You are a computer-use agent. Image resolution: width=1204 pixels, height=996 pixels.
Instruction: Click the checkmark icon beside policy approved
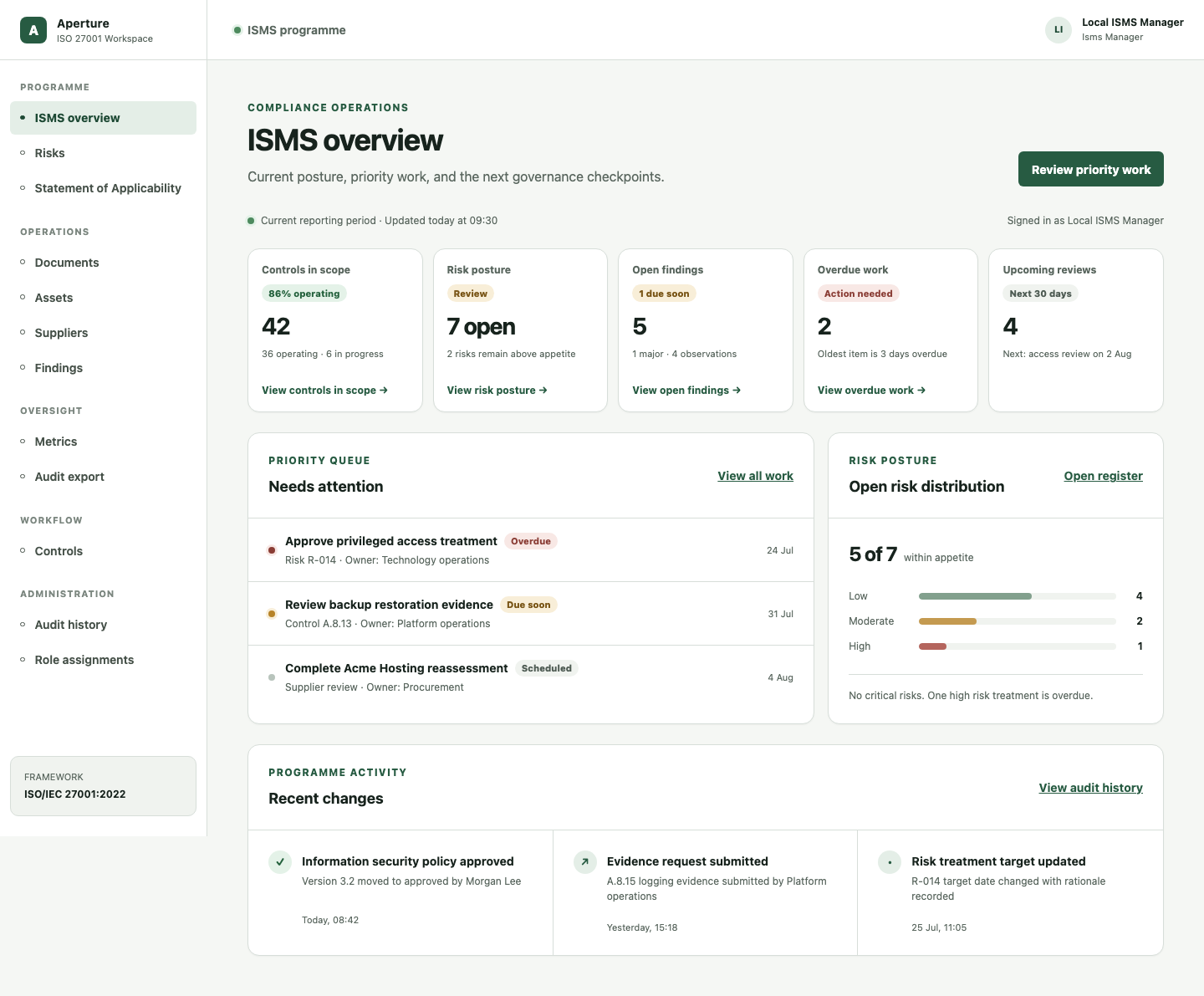[x=280, y=861]
